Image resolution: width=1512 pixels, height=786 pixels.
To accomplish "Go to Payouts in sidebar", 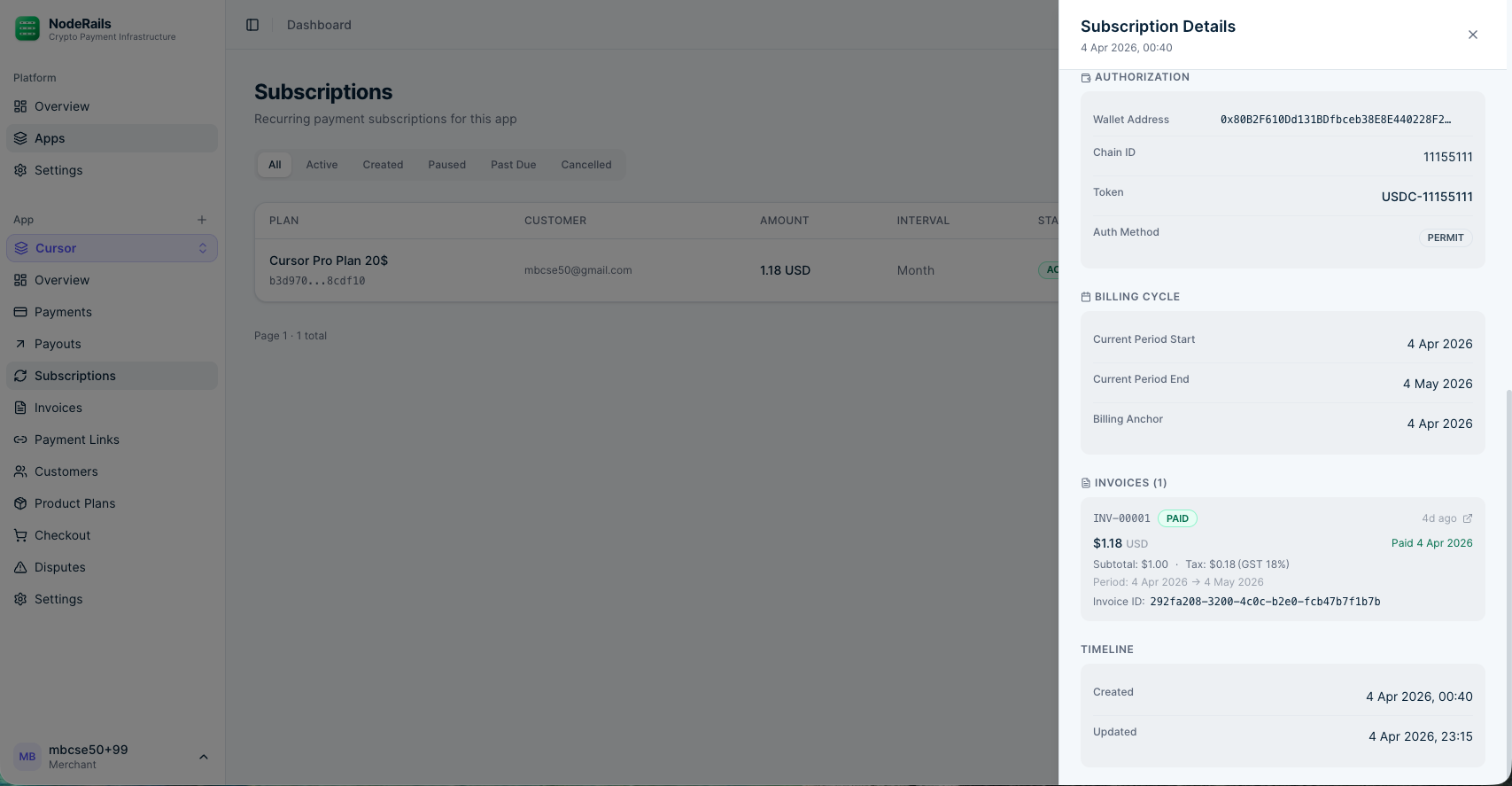I will click(112, 344).
